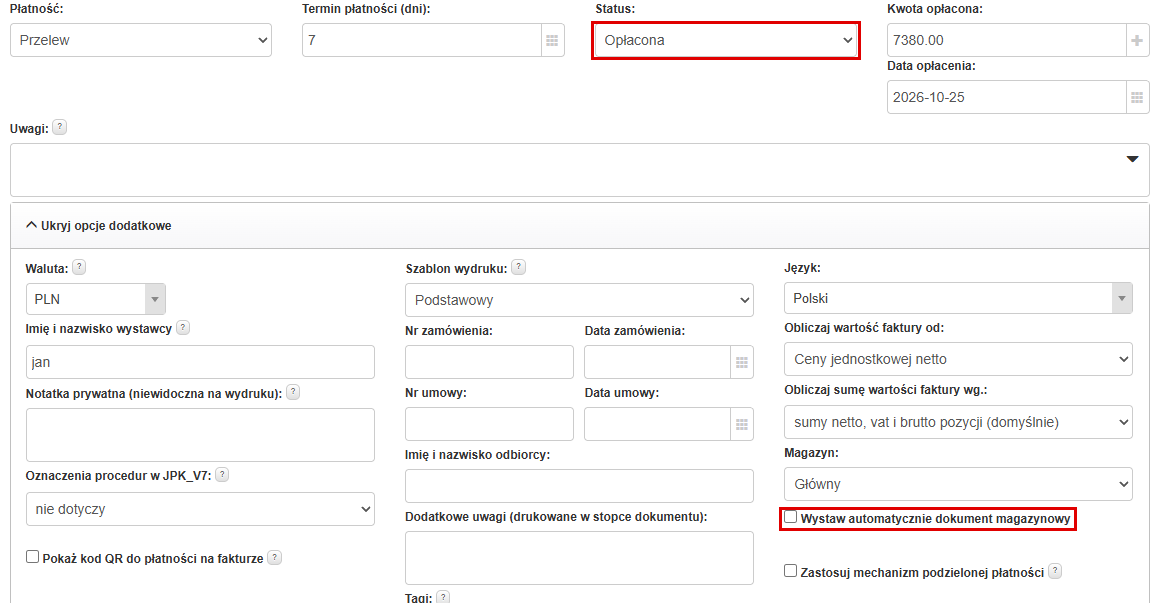The width and height of the screenshot is (1160, 603).
Task: Click Kwota opłacona amount field
Action: pos(1007,40)
